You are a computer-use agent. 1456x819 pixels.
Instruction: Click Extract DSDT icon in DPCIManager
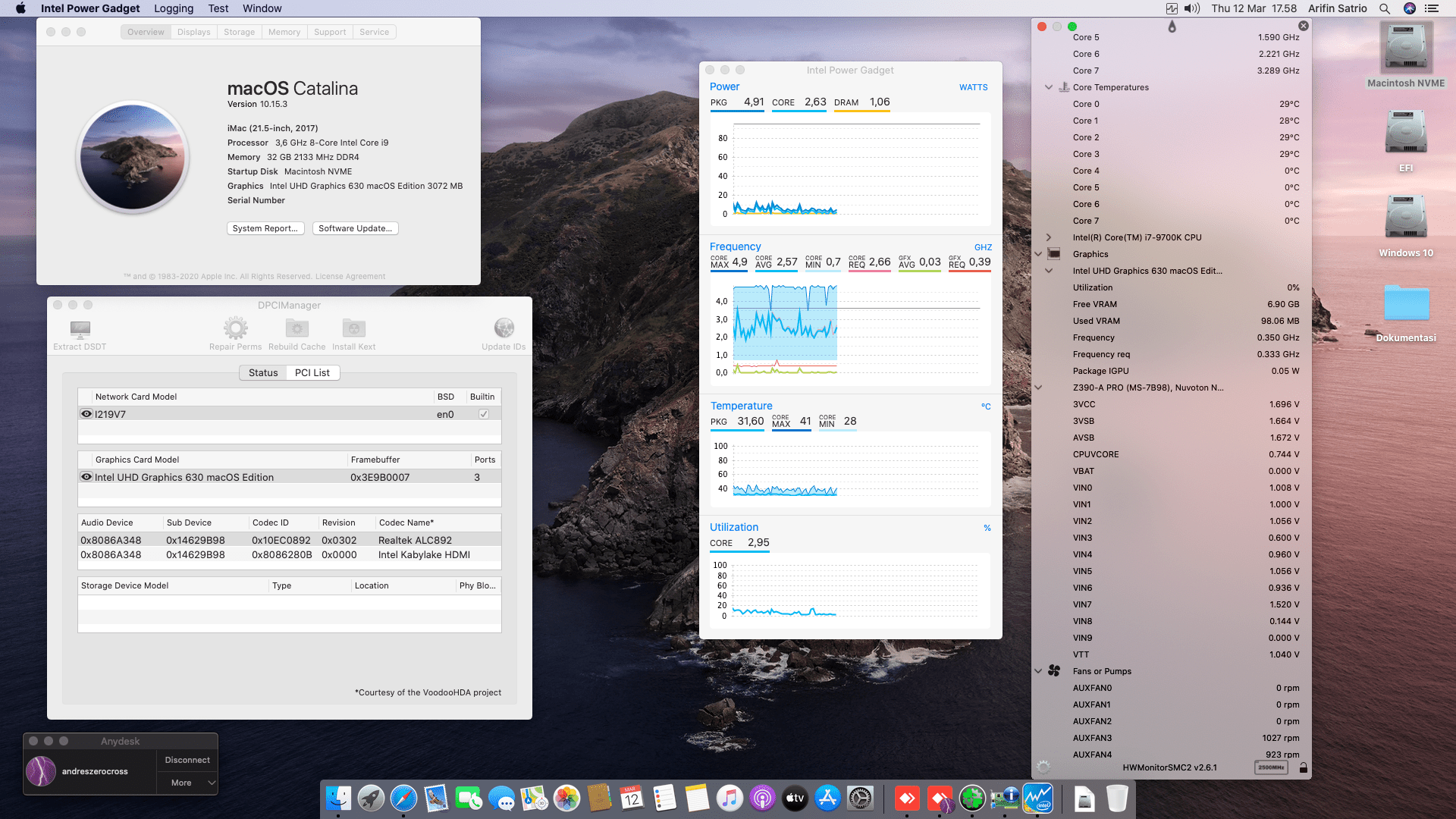tap(80, 328)
